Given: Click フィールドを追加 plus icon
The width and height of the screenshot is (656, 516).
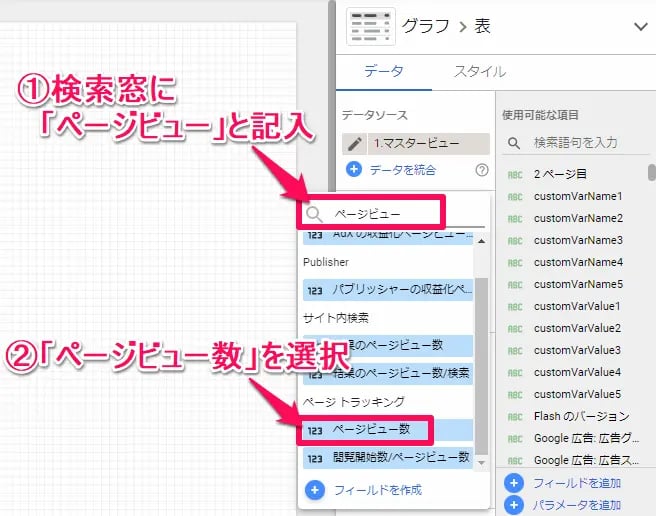Looking at the screenshot, I should (x=515, y=483).
